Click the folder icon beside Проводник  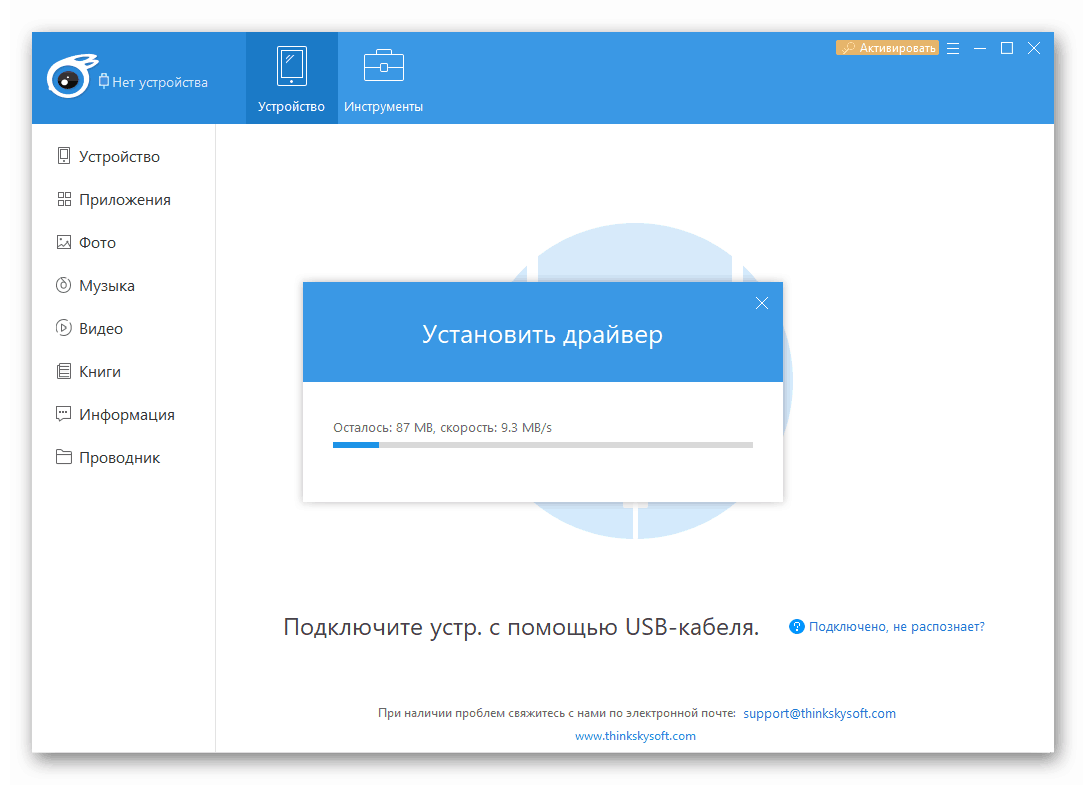[x=64, y=457]
